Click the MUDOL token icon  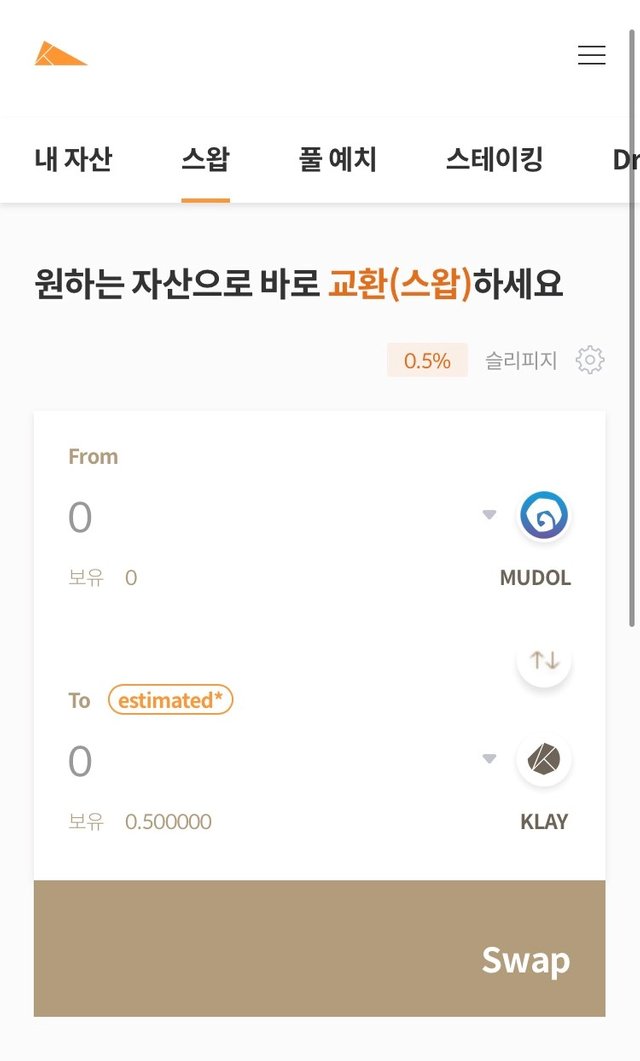[x=543, y=516]
